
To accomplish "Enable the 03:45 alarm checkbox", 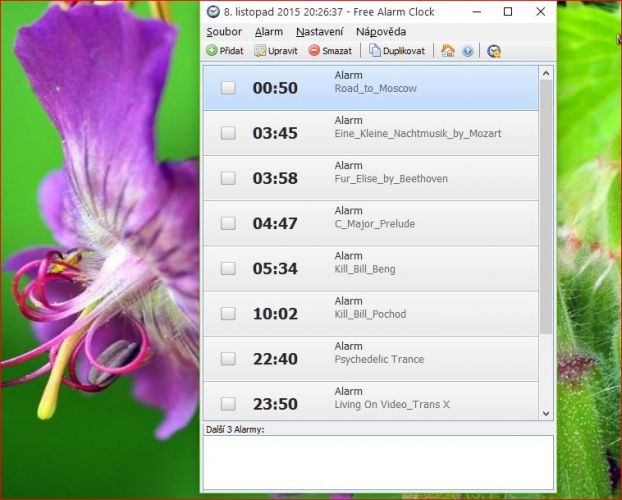I will pos(228,133).
